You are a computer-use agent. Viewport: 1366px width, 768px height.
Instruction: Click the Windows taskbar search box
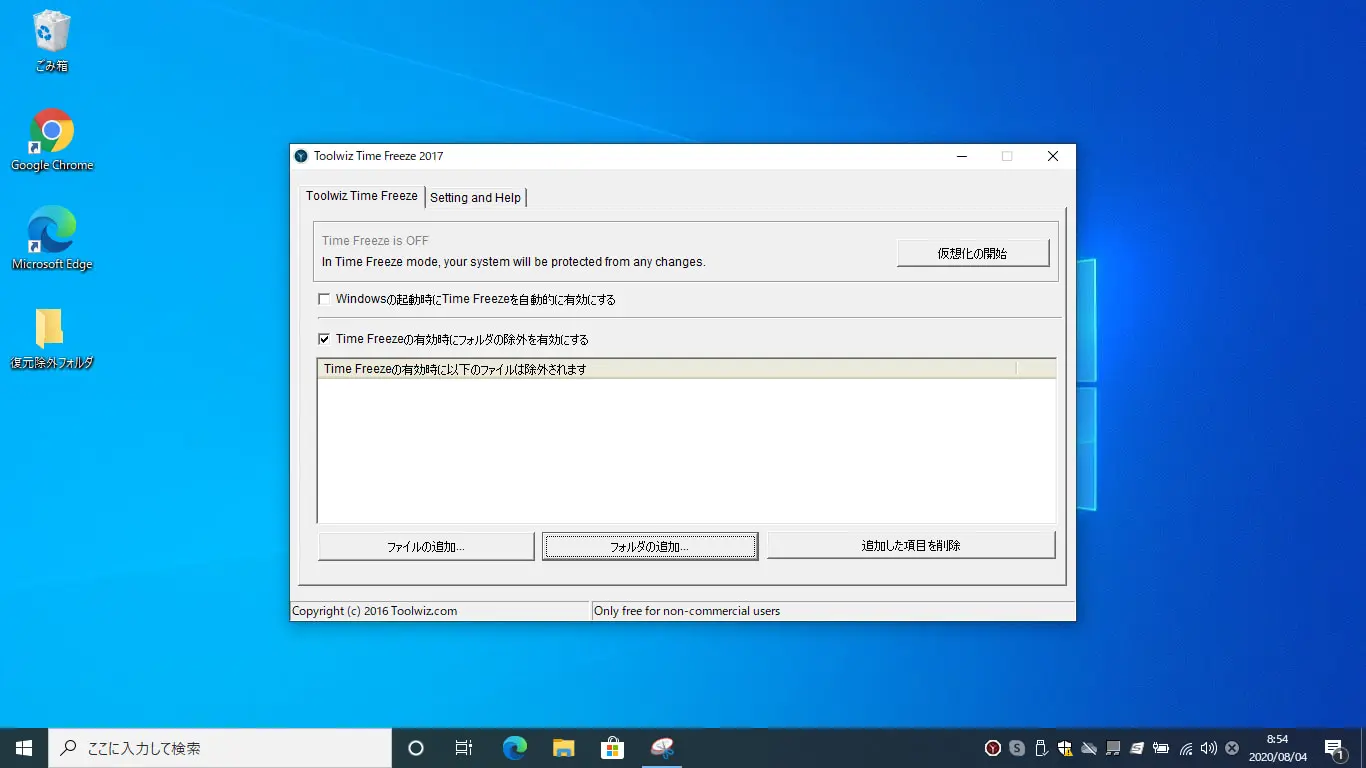[x=220, y=748]
